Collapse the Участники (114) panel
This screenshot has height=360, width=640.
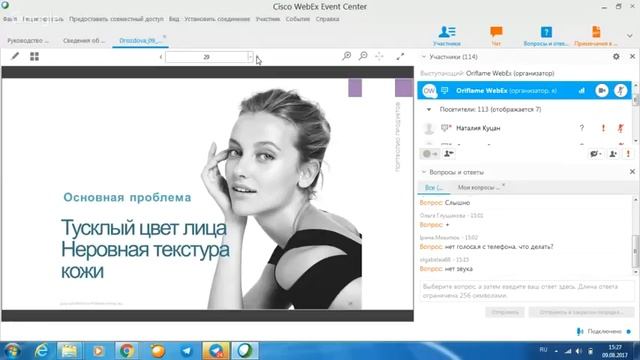point(423,57)
